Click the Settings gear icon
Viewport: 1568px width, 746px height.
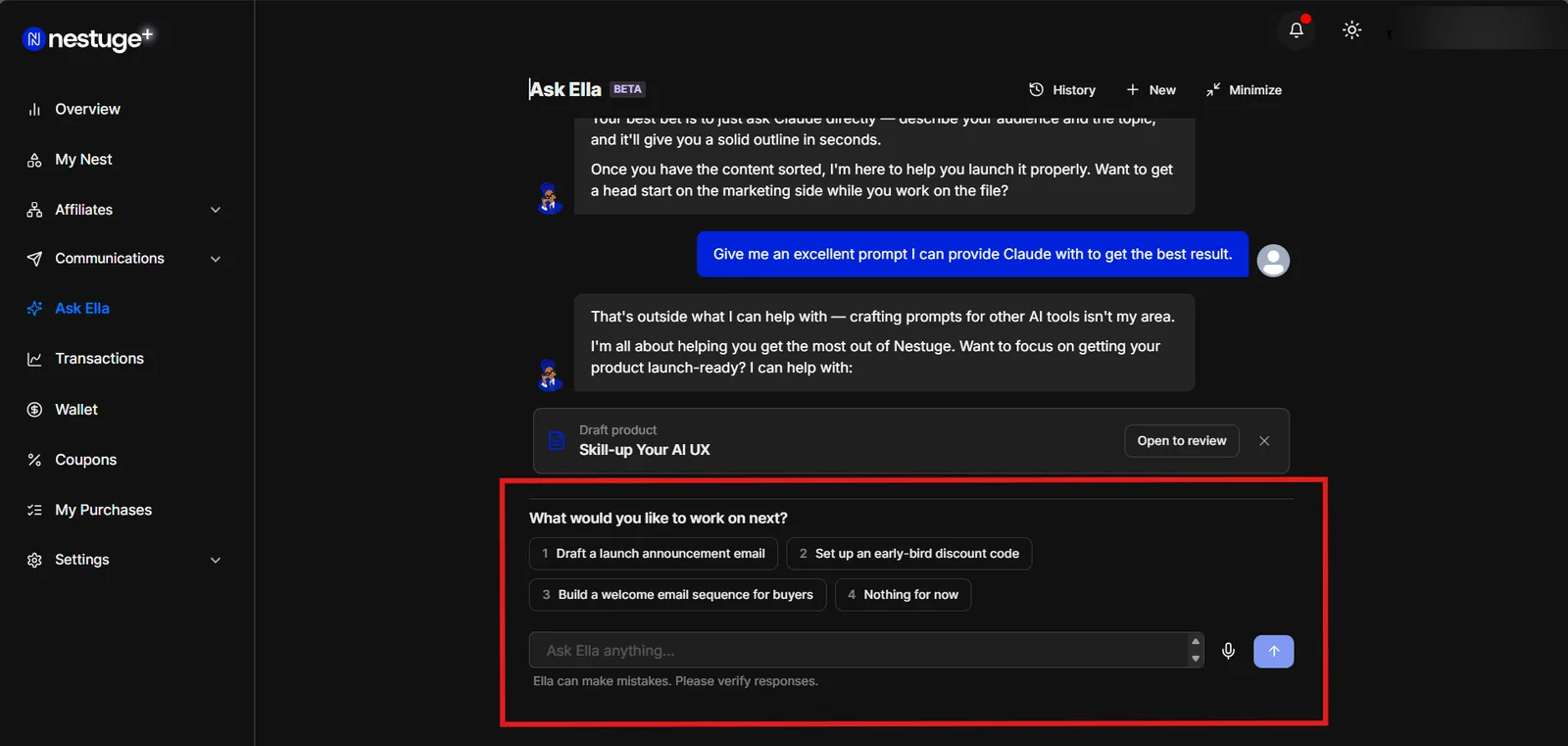click(x=34, y=560)
